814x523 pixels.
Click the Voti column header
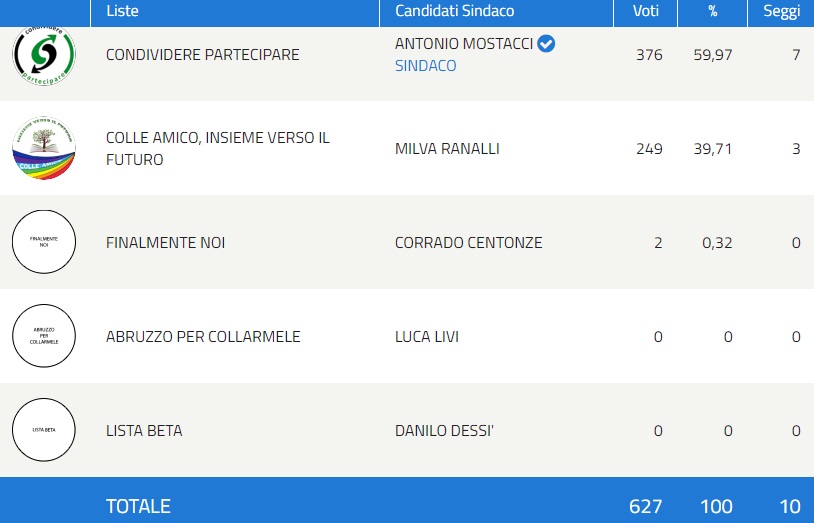coord(646,11)
